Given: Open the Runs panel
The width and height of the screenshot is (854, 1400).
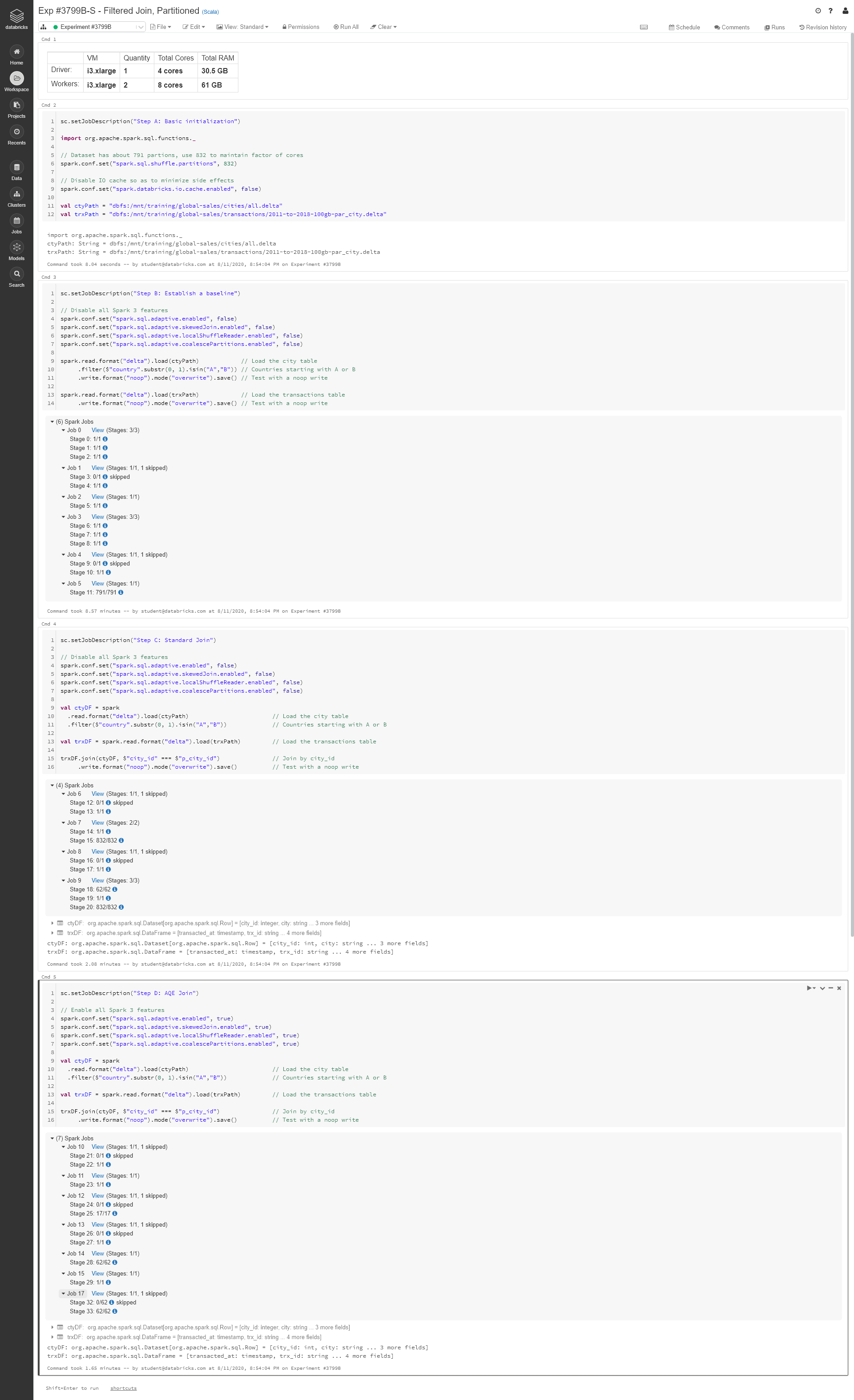Looking at the screenshot, I should (x=774, y=27).
